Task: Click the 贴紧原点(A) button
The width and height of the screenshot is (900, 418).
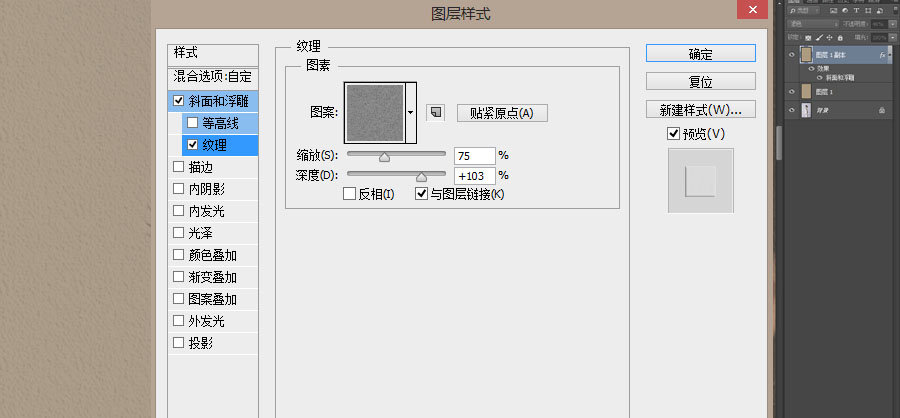Action: pyautogui.click(x=502, y=113)
